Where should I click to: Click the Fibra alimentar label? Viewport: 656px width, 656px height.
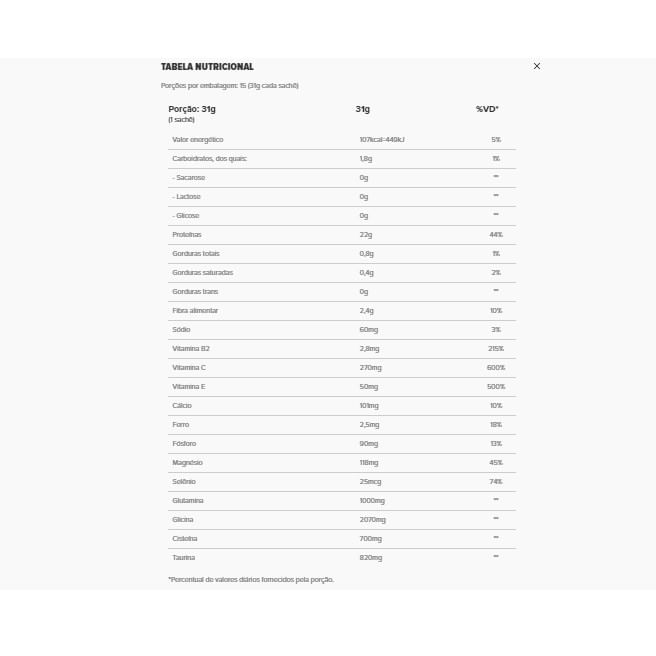tap(195, 310)
